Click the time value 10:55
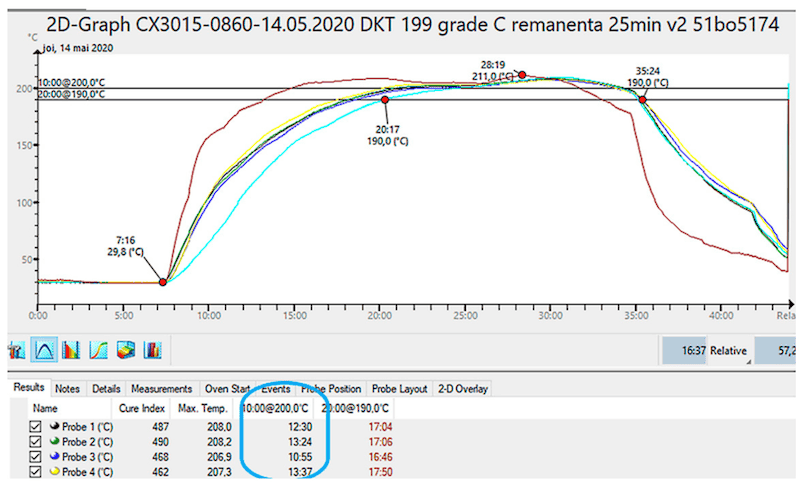The image size is (800, 486). (x=300, y=457)
